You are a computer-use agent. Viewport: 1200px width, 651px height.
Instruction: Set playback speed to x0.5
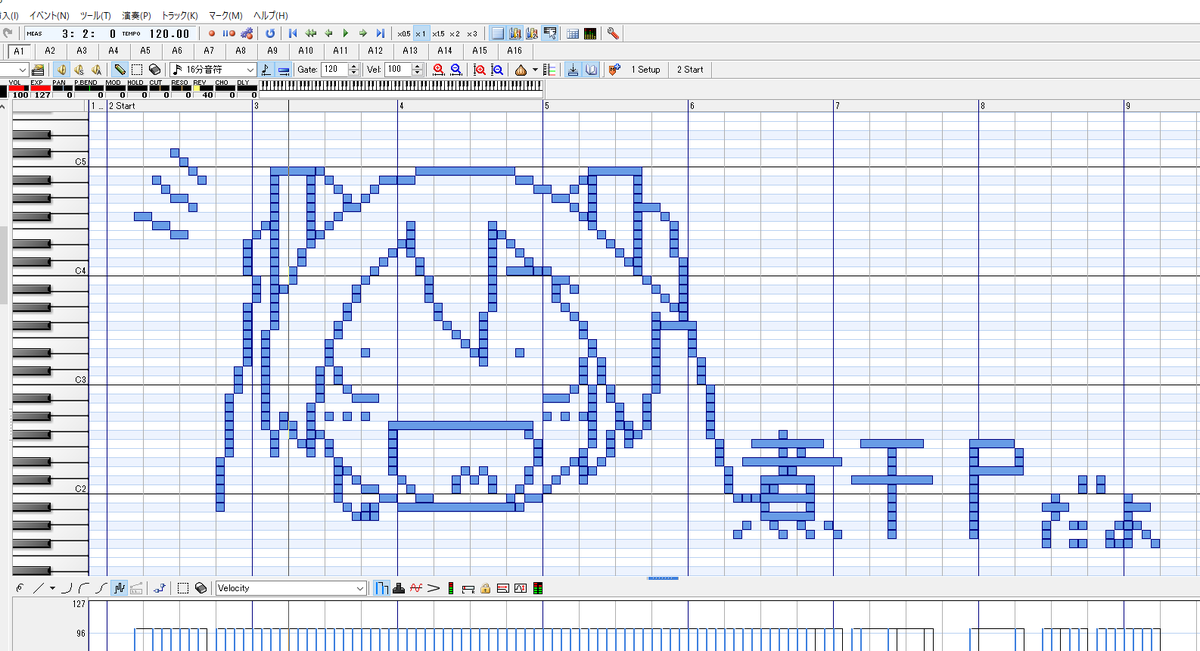click(x=404, y=33)
